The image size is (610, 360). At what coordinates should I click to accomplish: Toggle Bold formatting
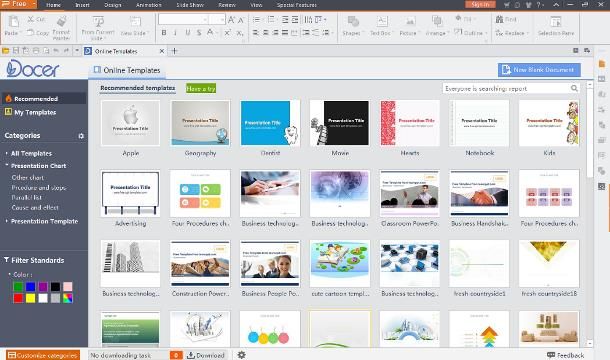[x=164, y=33]
